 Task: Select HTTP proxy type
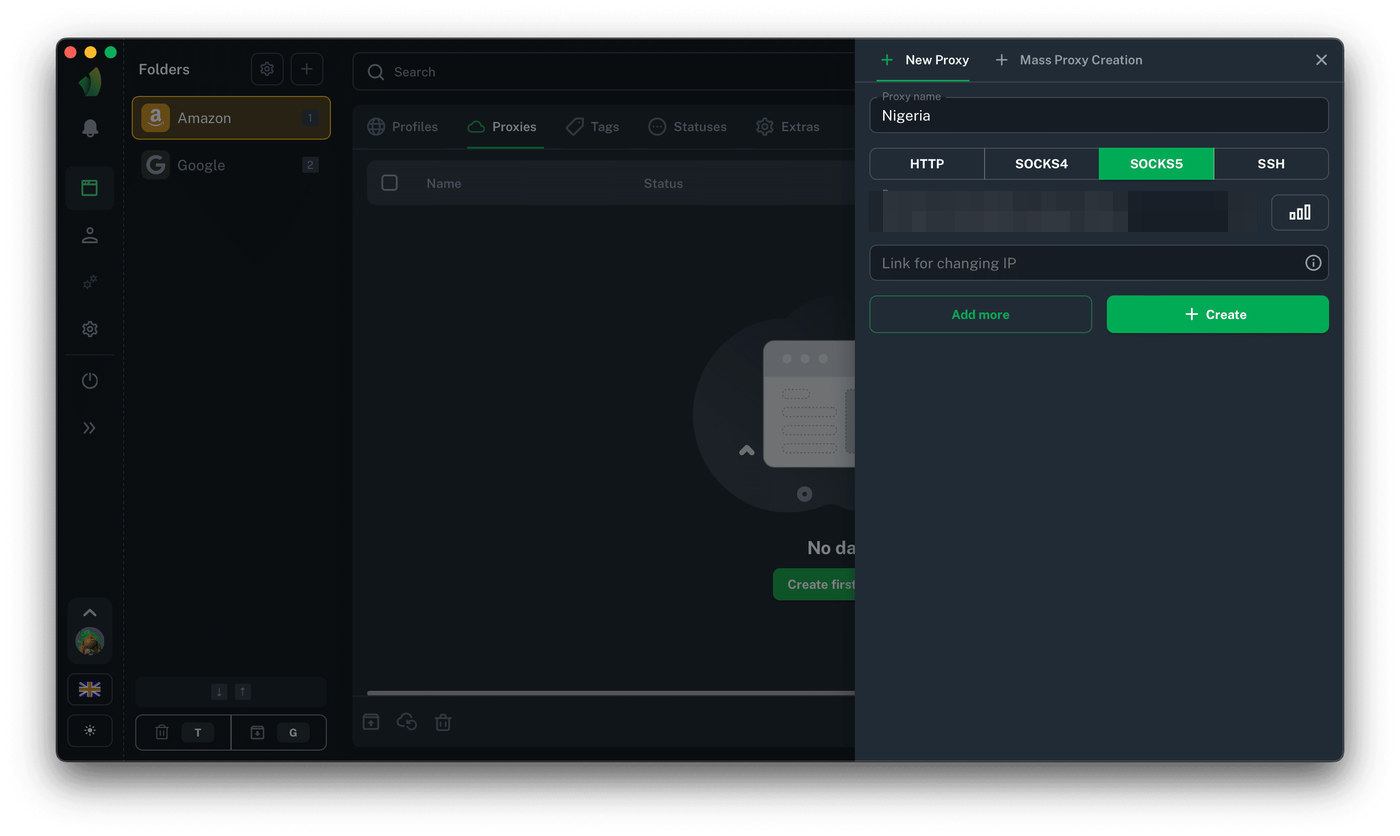click(927, 164)
